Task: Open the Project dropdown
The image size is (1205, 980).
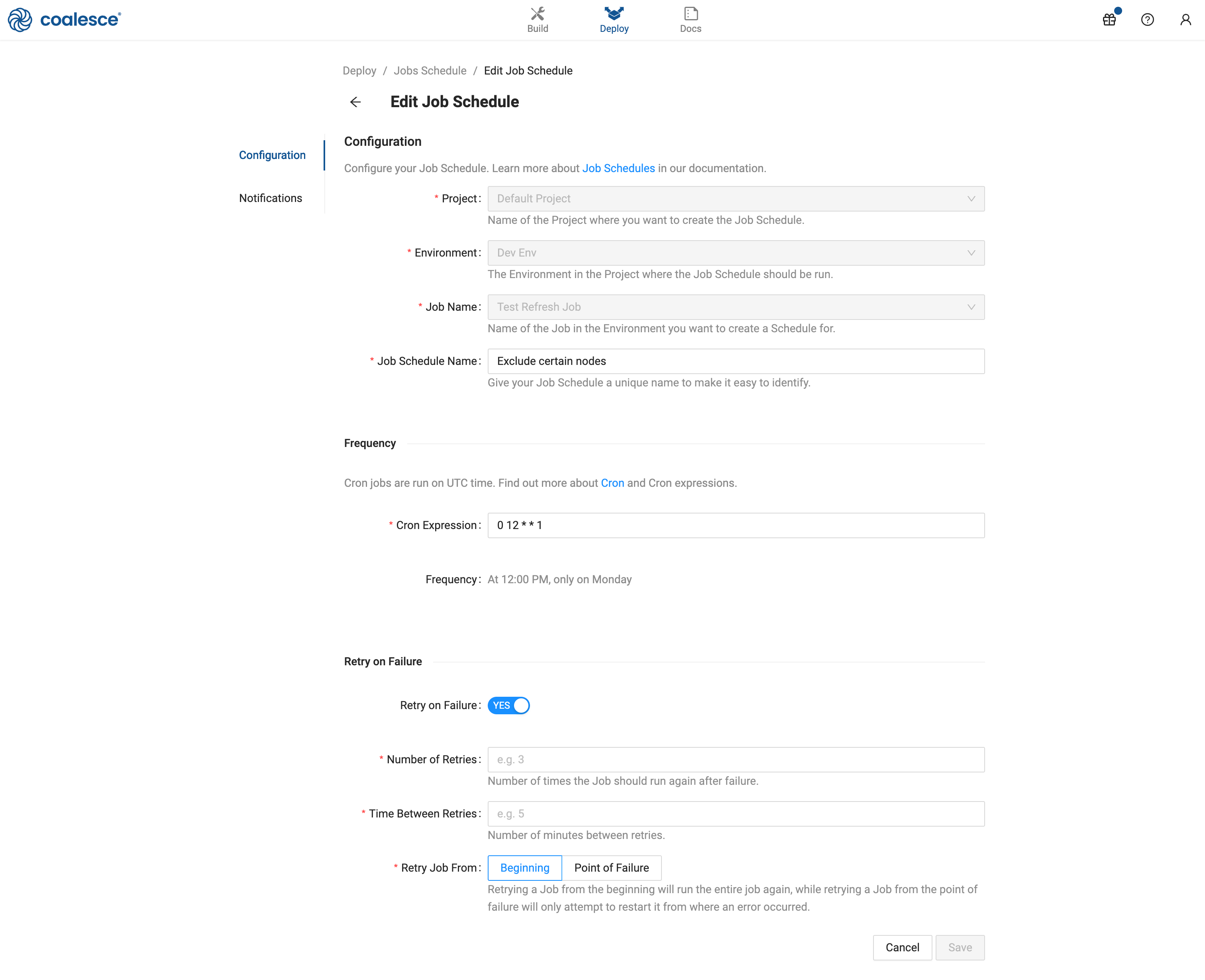Action: [736, 199]
